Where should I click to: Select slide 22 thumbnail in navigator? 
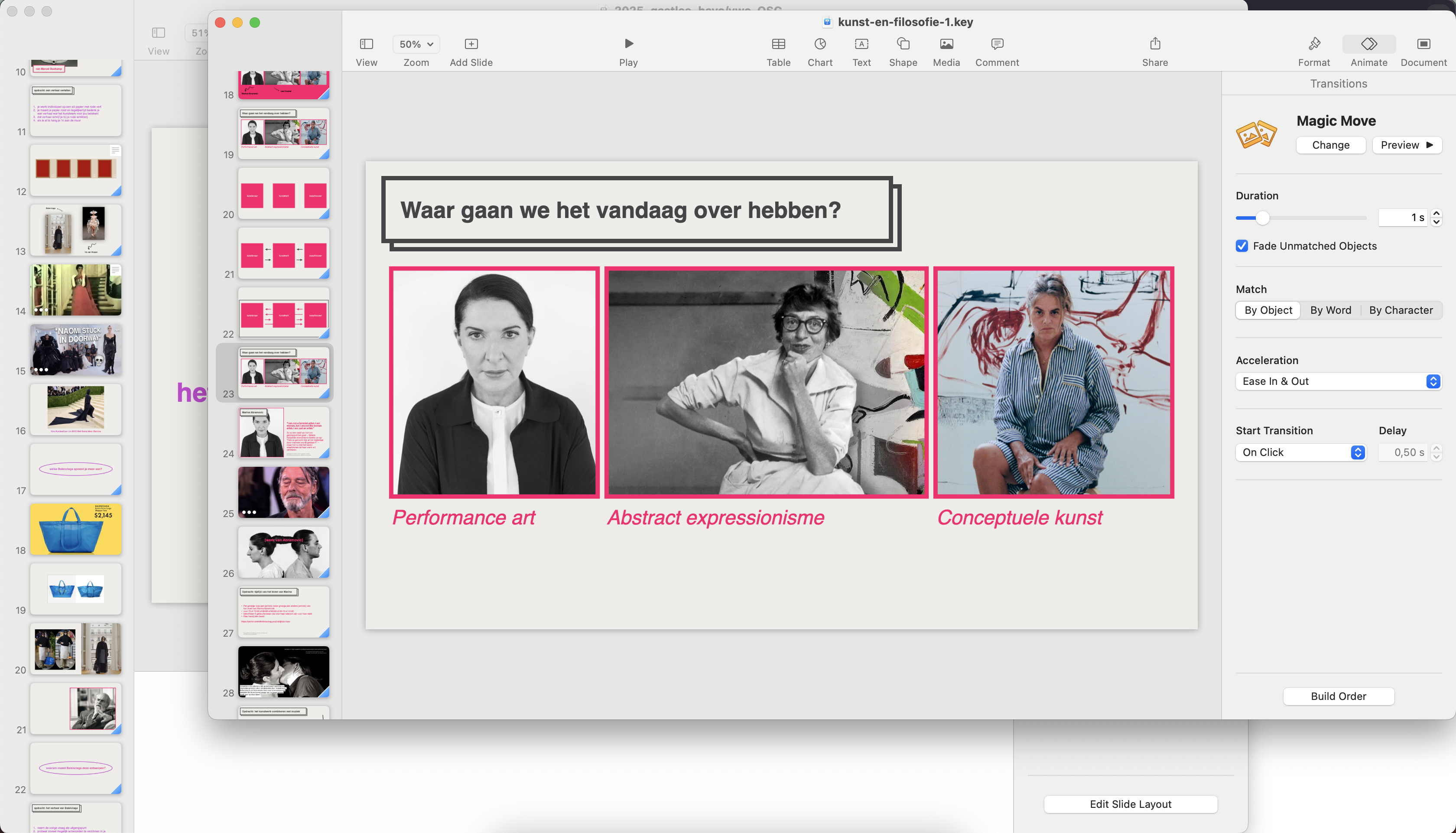[284, 313]
